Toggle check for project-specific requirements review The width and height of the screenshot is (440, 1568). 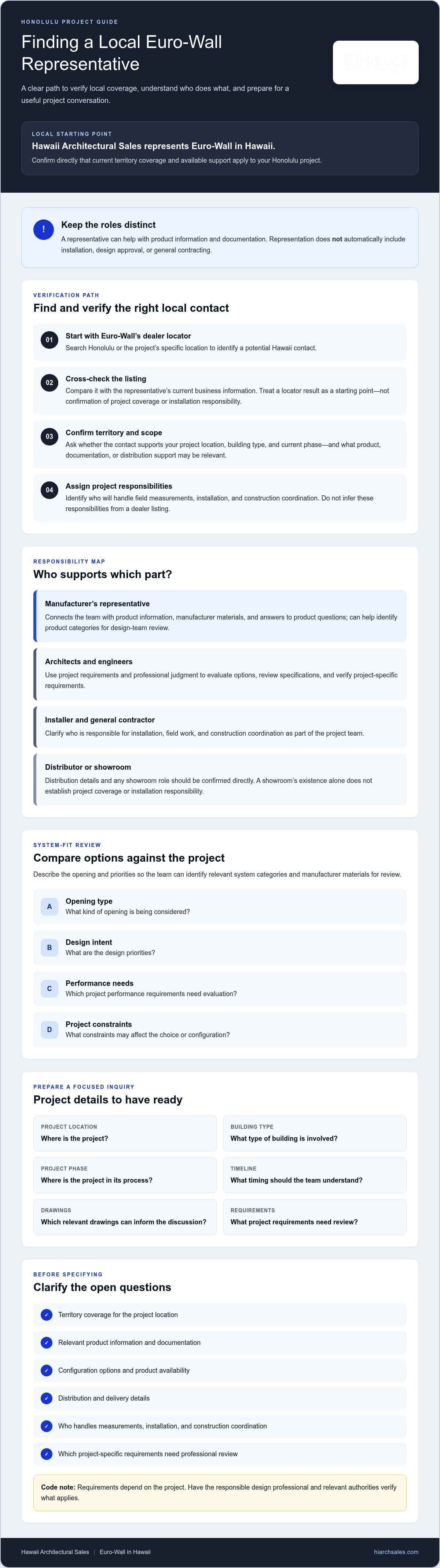(x=46, y=1454)
